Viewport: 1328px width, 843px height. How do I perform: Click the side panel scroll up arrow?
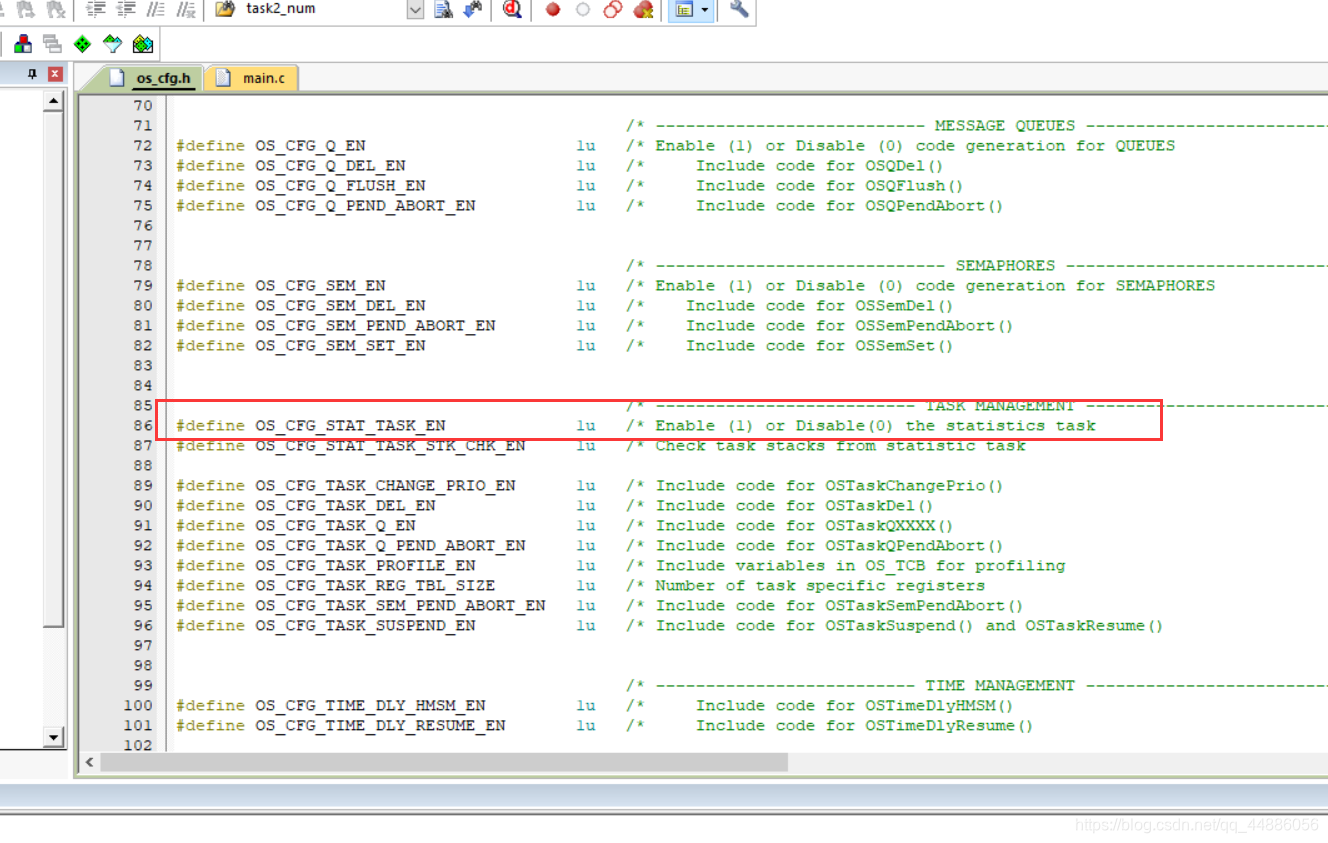[55, 101]
